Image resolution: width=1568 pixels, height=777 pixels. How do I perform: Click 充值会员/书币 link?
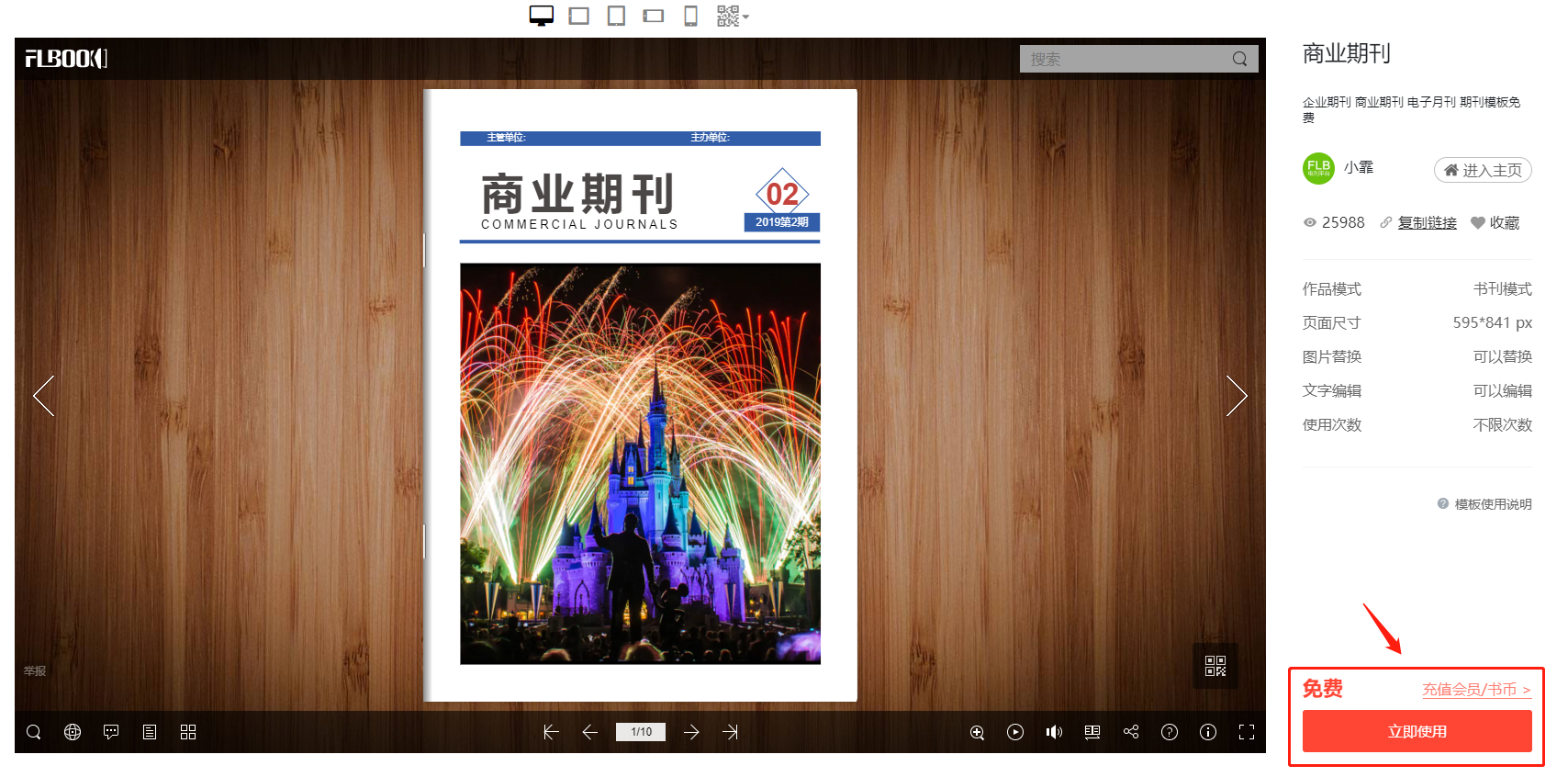pos(1476,689)
